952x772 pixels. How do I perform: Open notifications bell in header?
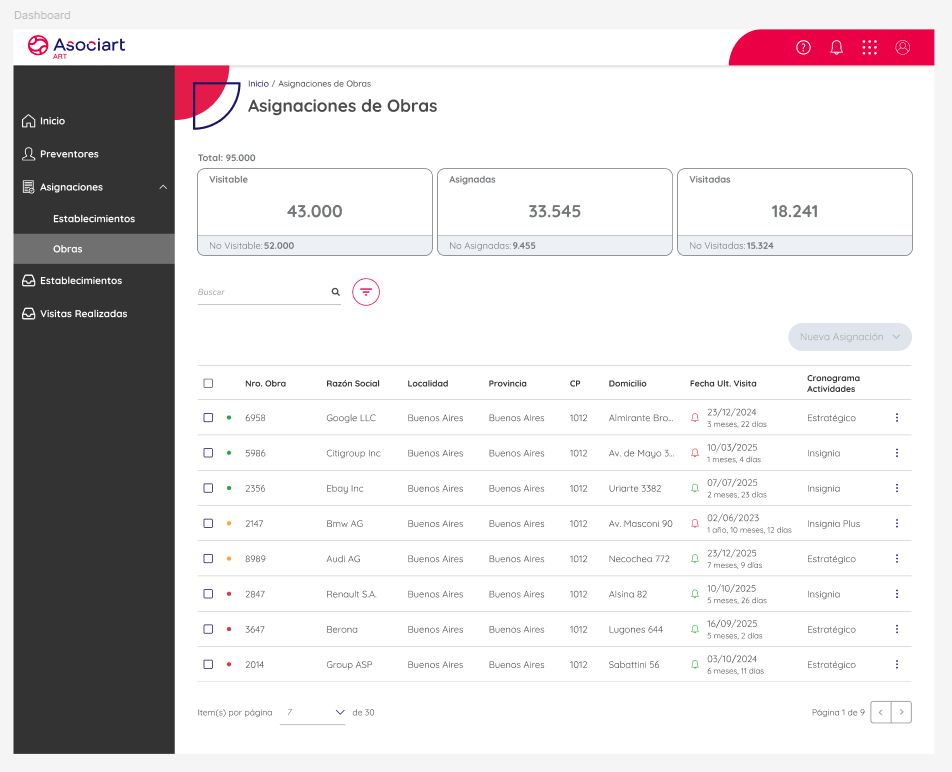coord(837,47)
